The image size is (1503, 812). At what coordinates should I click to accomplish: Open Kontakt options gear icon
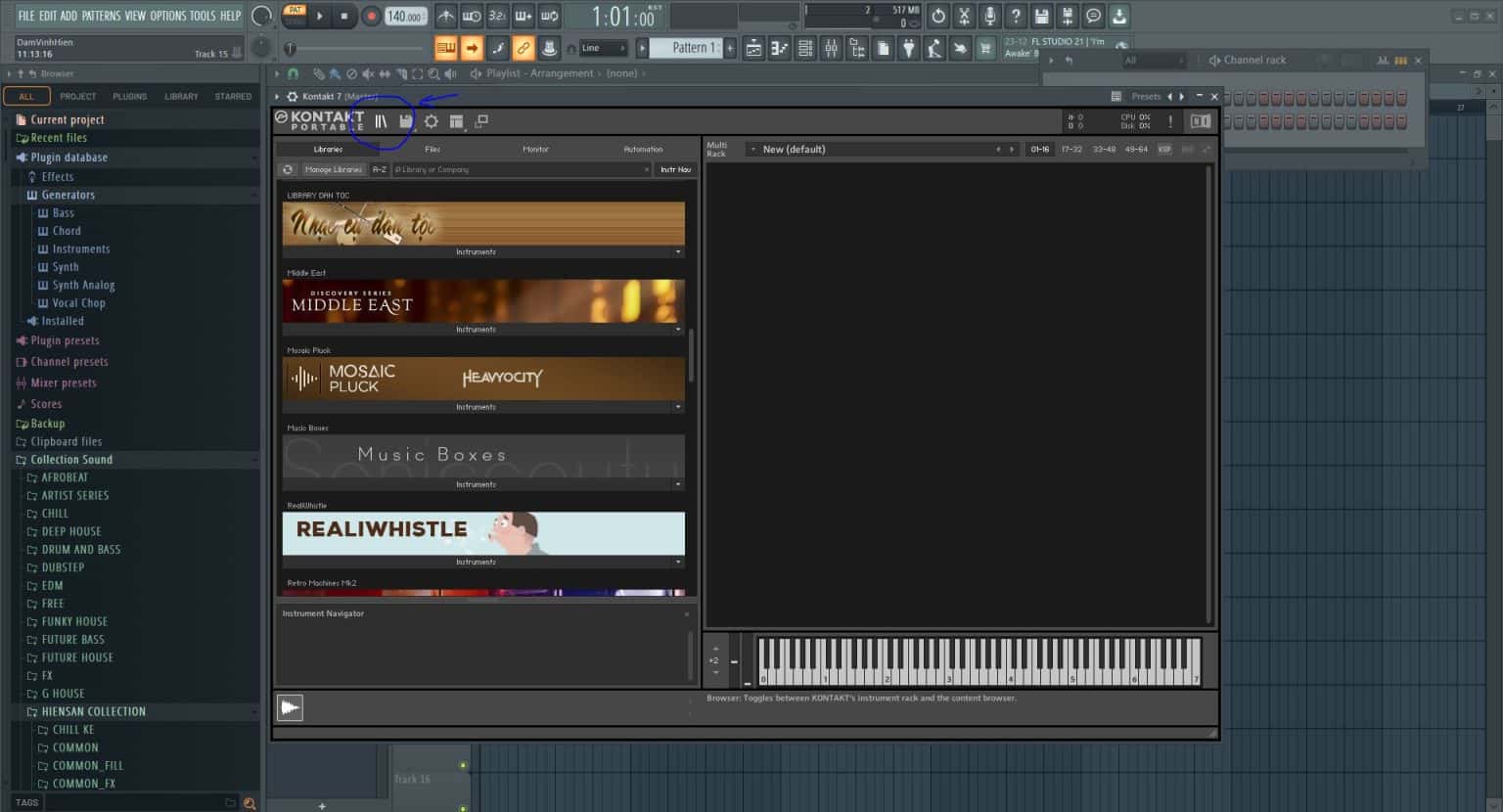tap(431, 121)
